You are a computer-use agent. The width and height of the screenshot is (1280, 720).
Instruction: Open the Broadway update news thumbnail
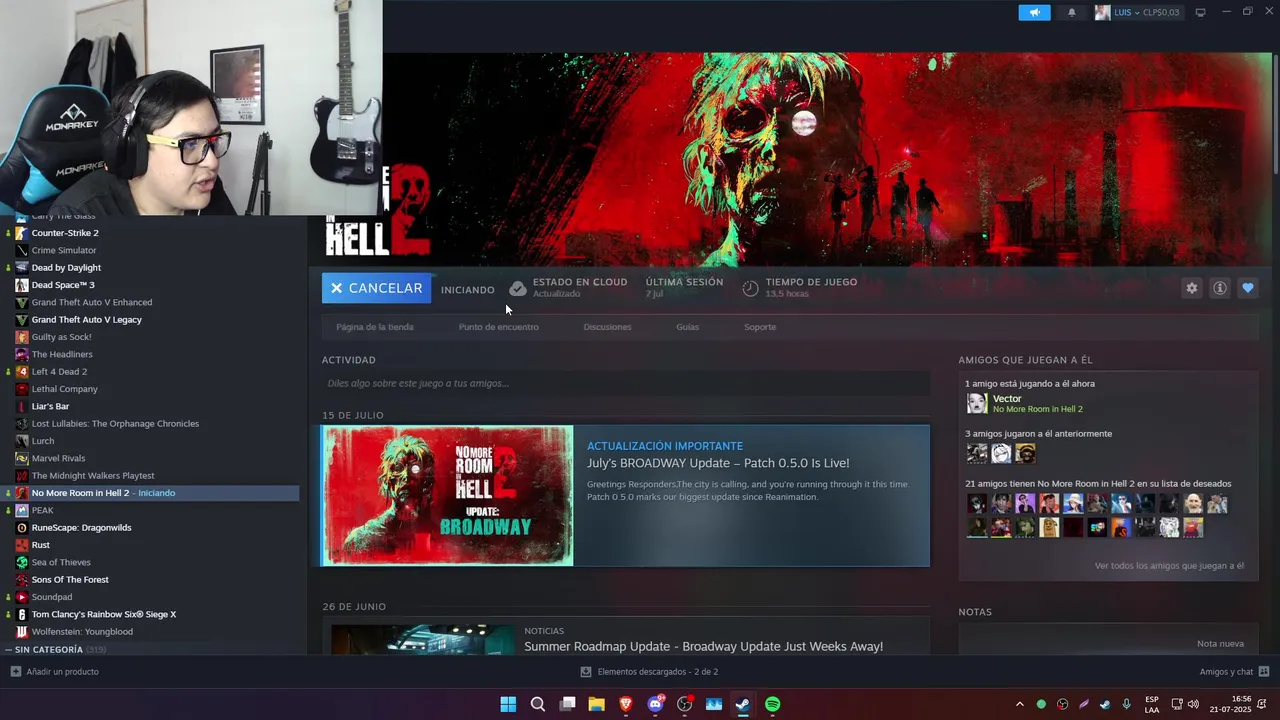tap(447, 496)
